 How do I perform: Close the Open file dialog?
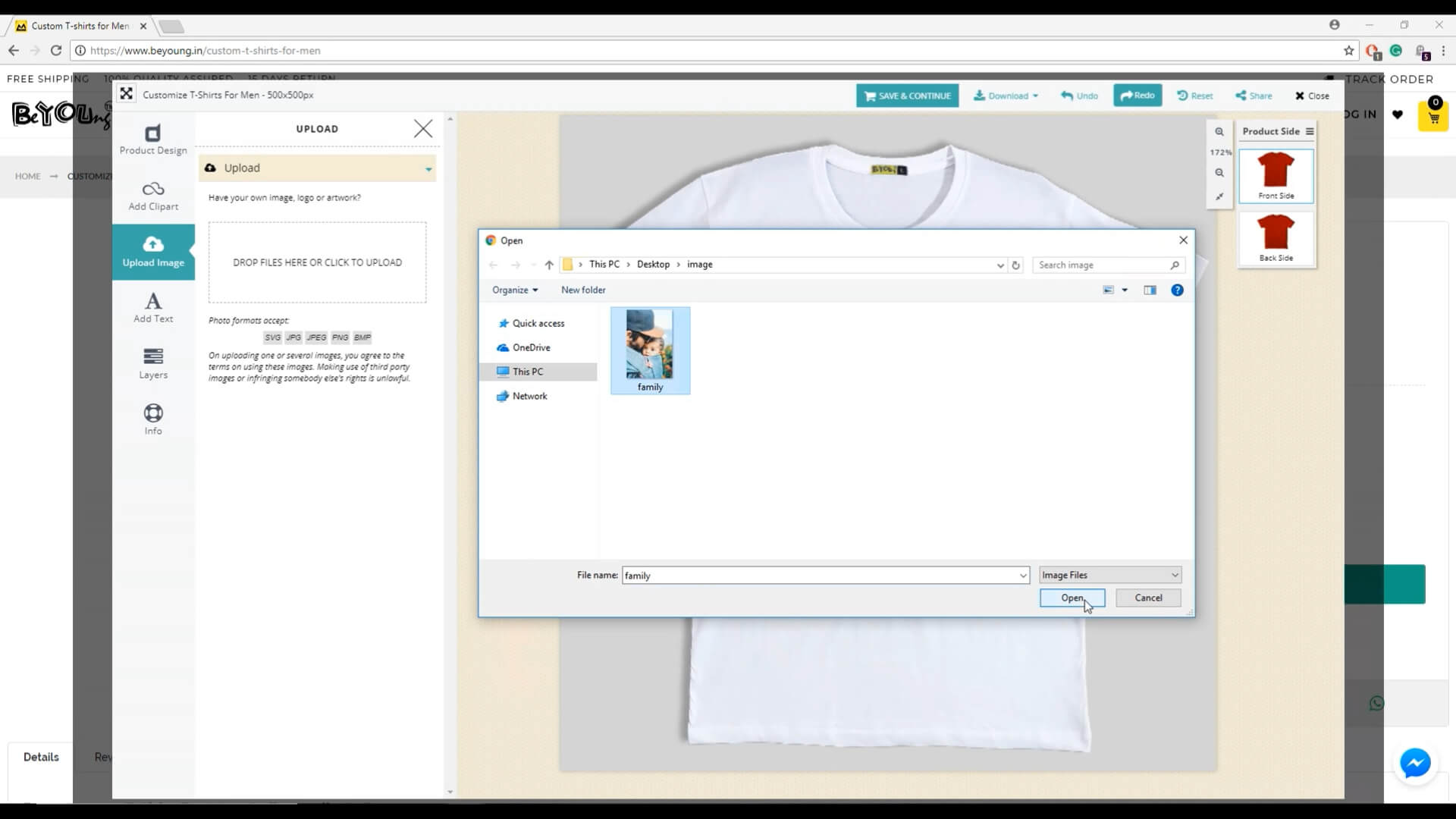click(1183, 240)
